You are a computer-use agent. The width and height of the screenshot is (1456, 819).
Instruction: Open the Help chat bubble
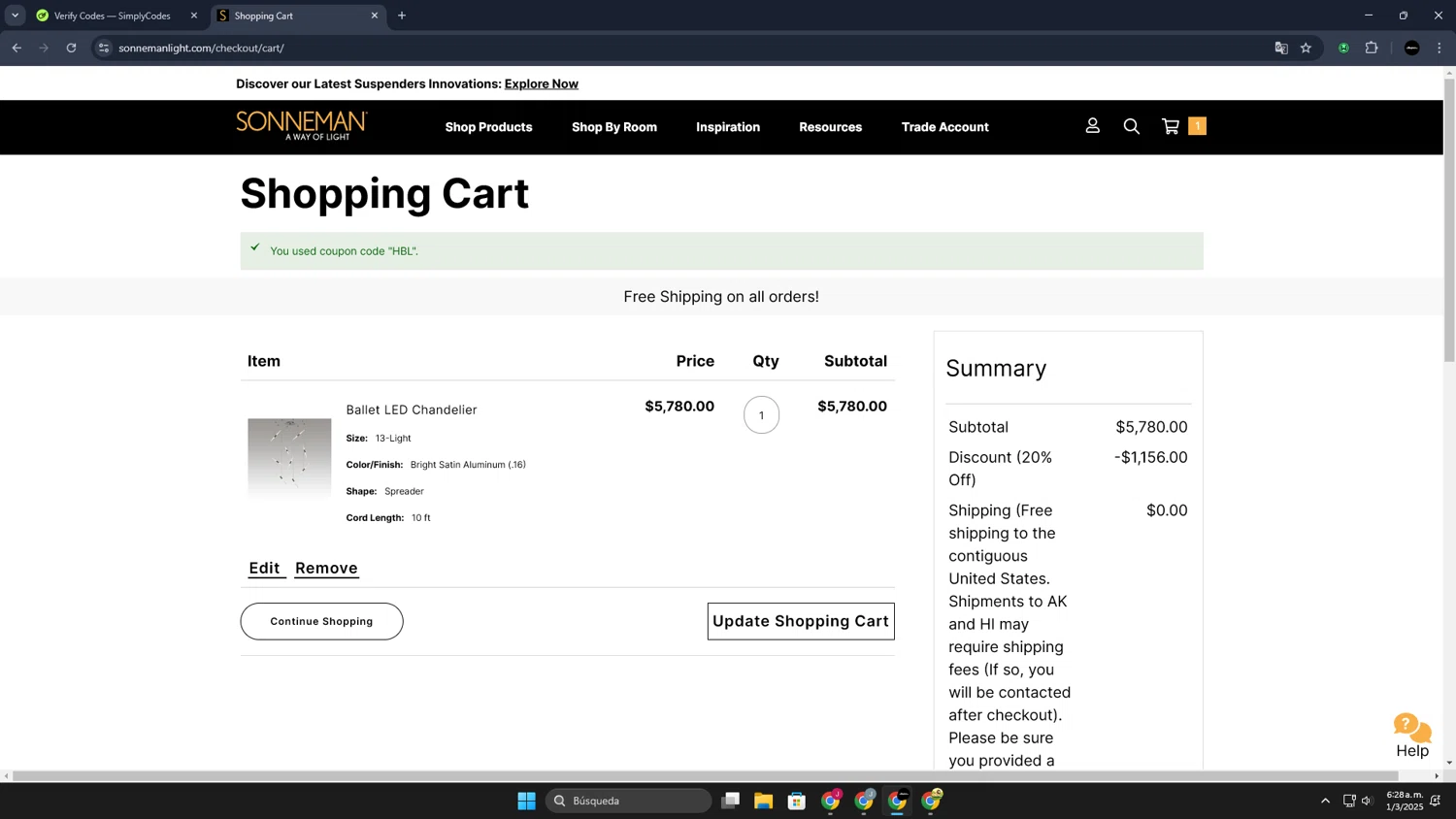(1412, 736)
